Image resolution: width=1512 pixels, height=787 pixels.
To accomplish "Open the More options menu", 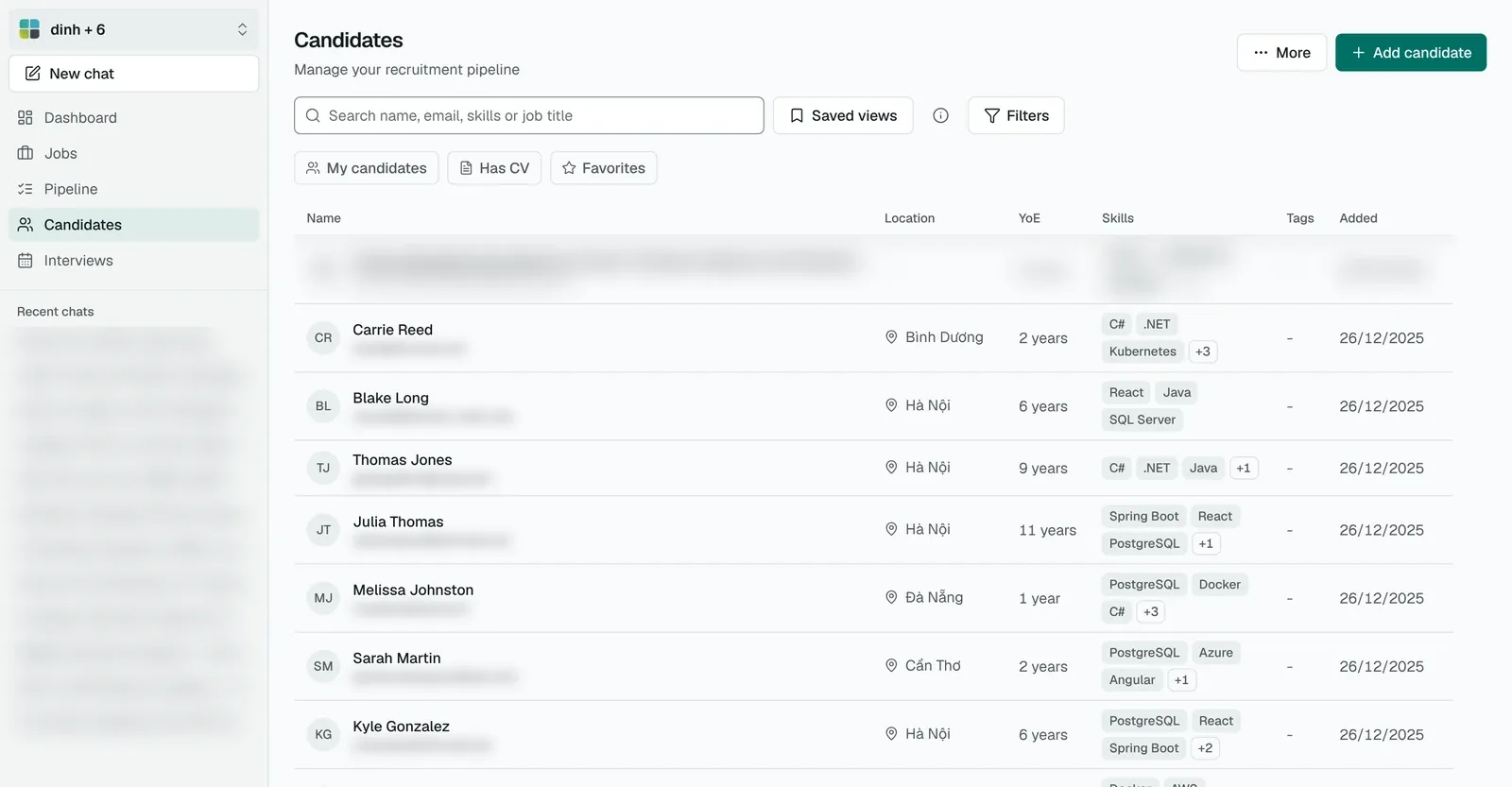I will (1281, 53).
